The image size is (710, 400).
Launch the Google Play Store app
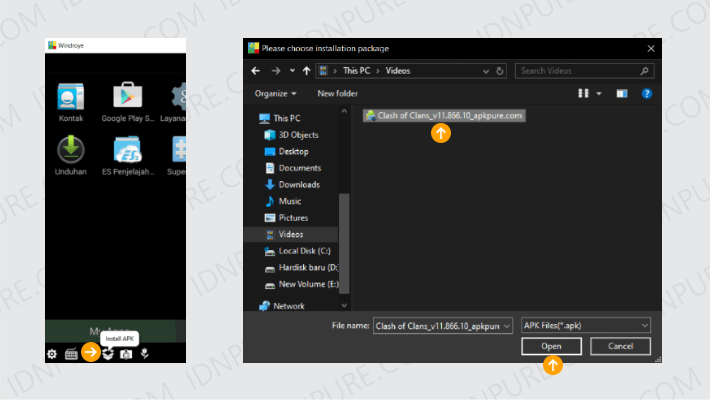(125, 98)
